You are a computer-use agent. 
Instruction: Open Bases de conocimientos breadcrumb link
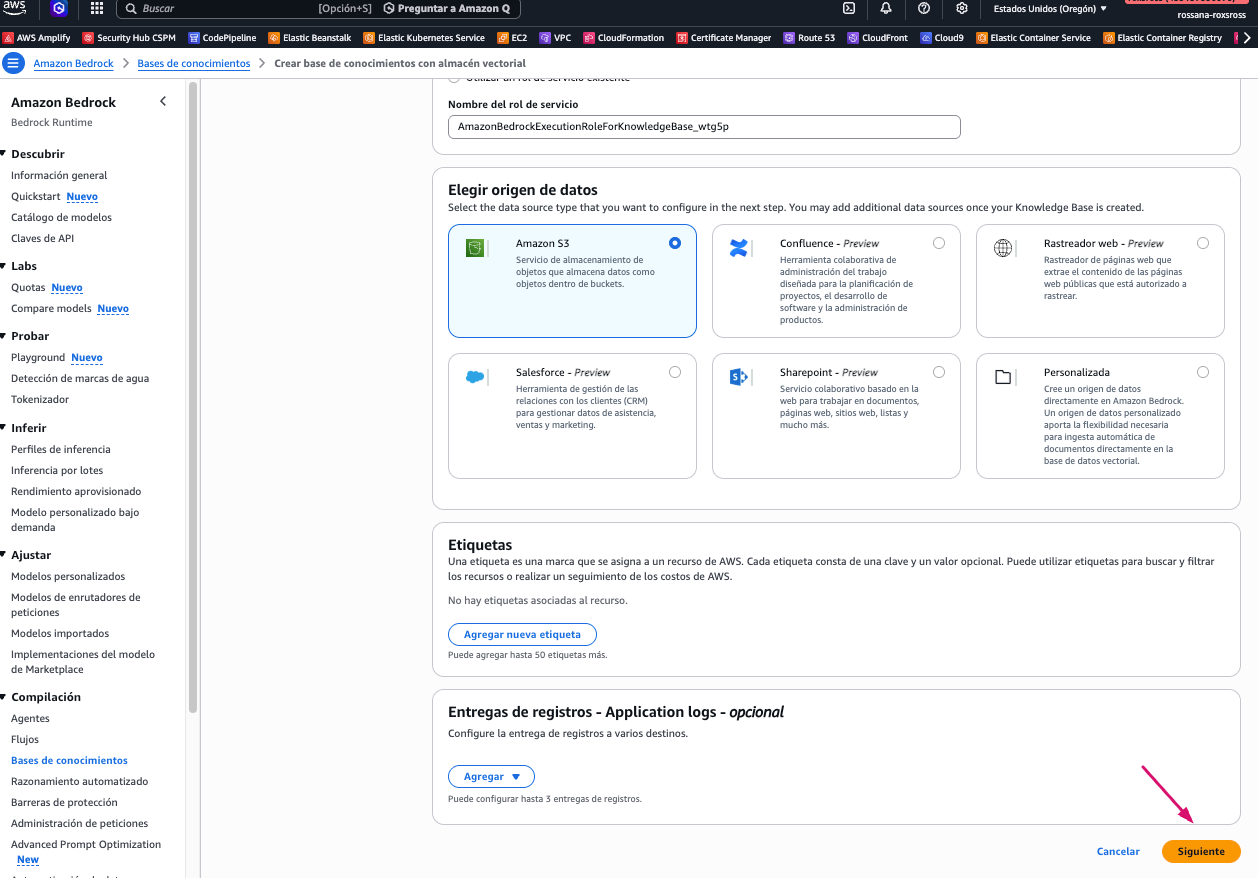pyautogui.click(x=194, y=63)
